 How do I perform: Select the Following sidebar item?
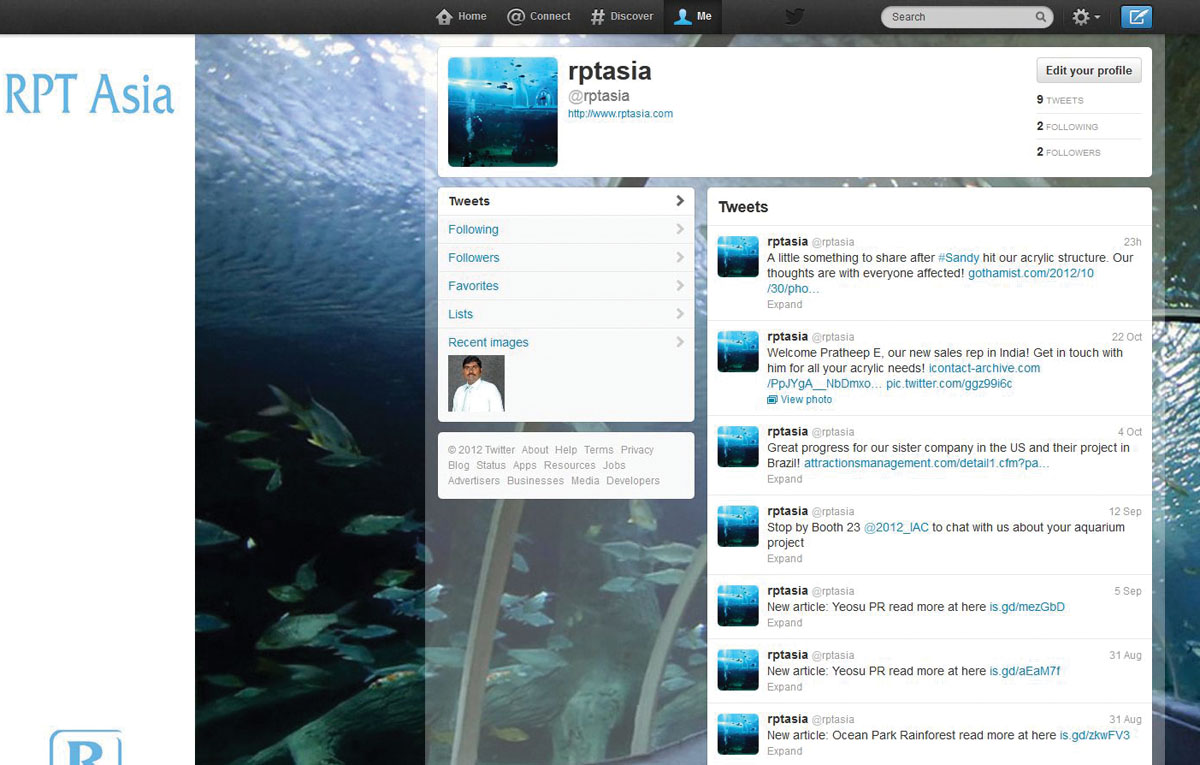pyautogui.click(x=566, y=229)
